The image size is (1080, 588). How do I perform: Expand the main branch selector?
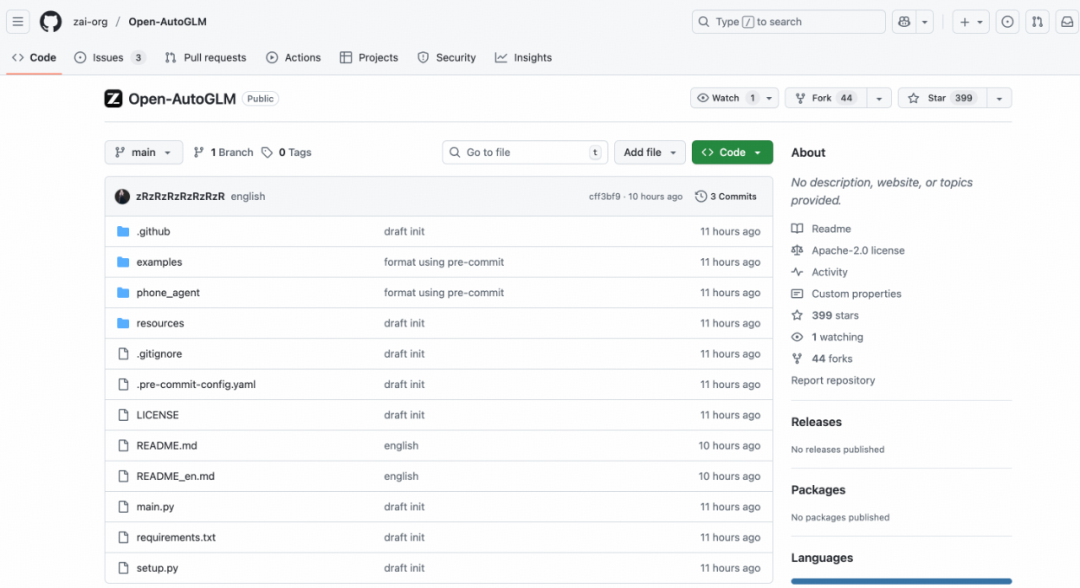click(143, 153)
